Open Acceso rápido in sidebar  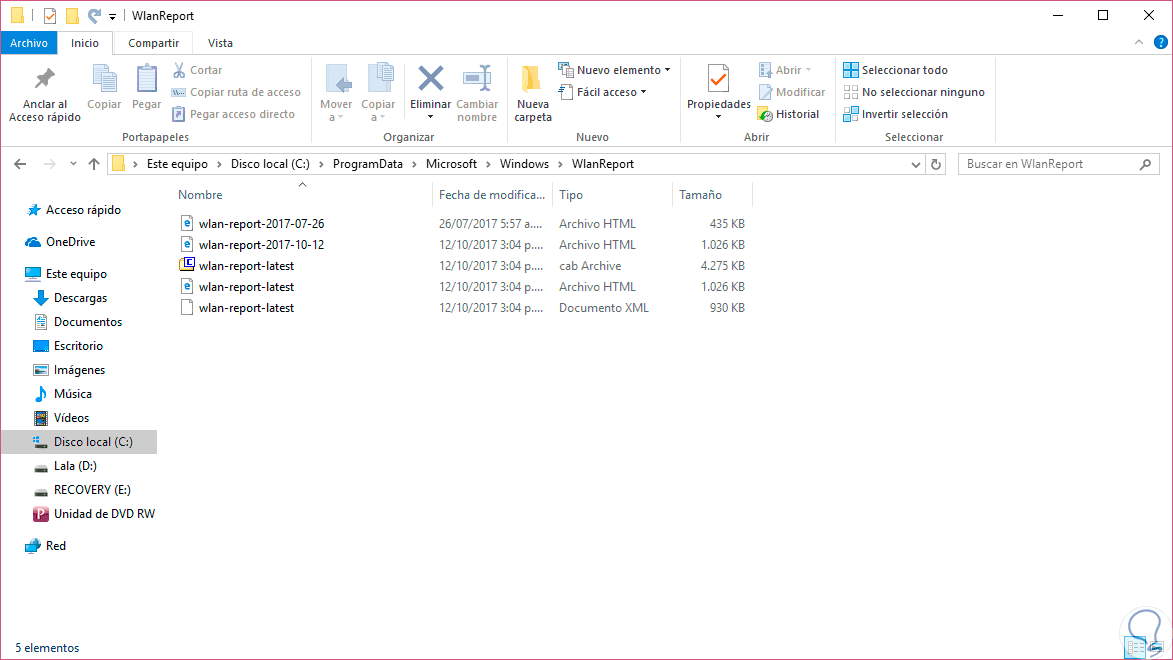[83, 210]
